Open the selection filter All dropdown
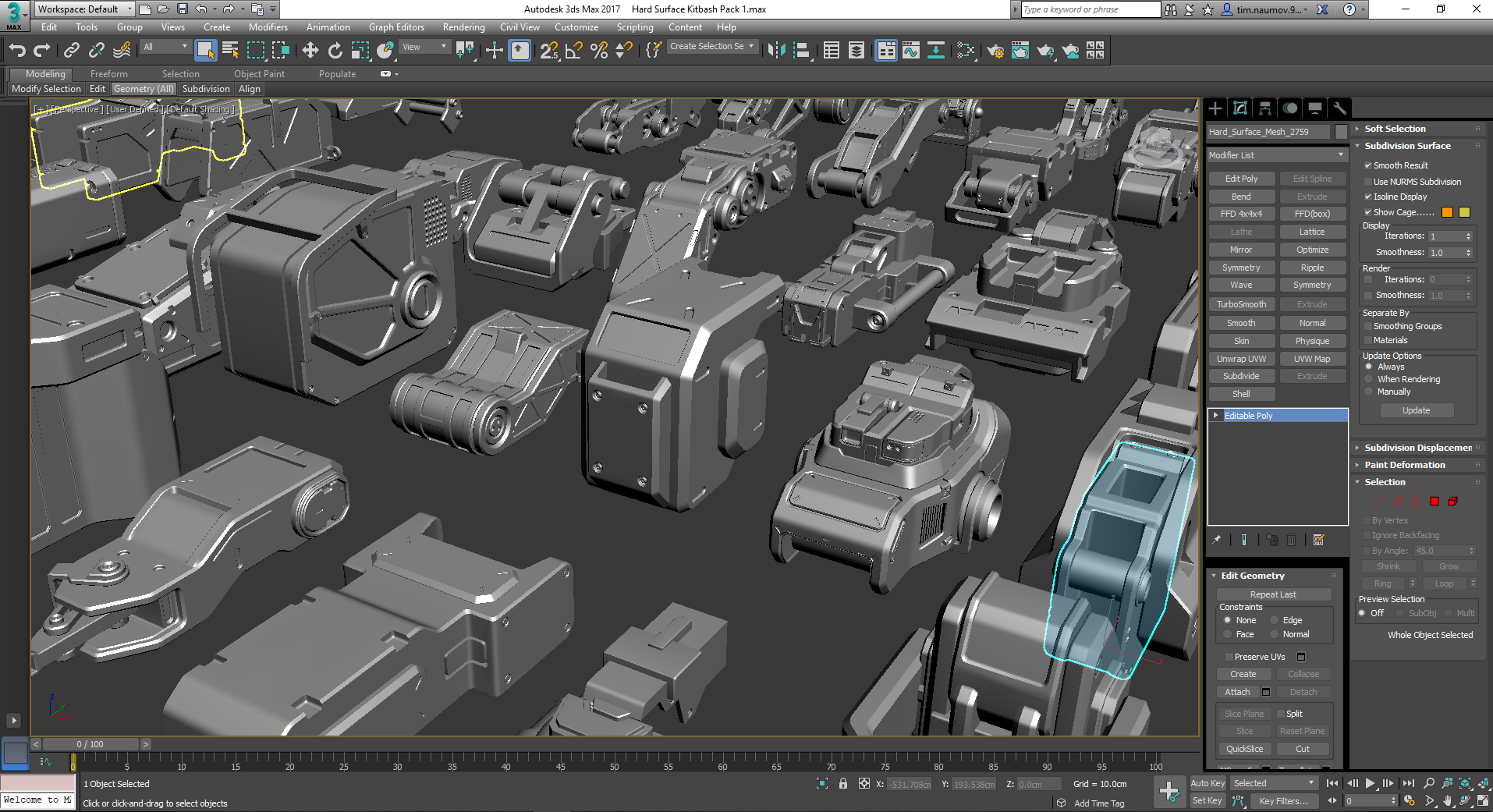1493x812 pixels. (x=165, y=47)
